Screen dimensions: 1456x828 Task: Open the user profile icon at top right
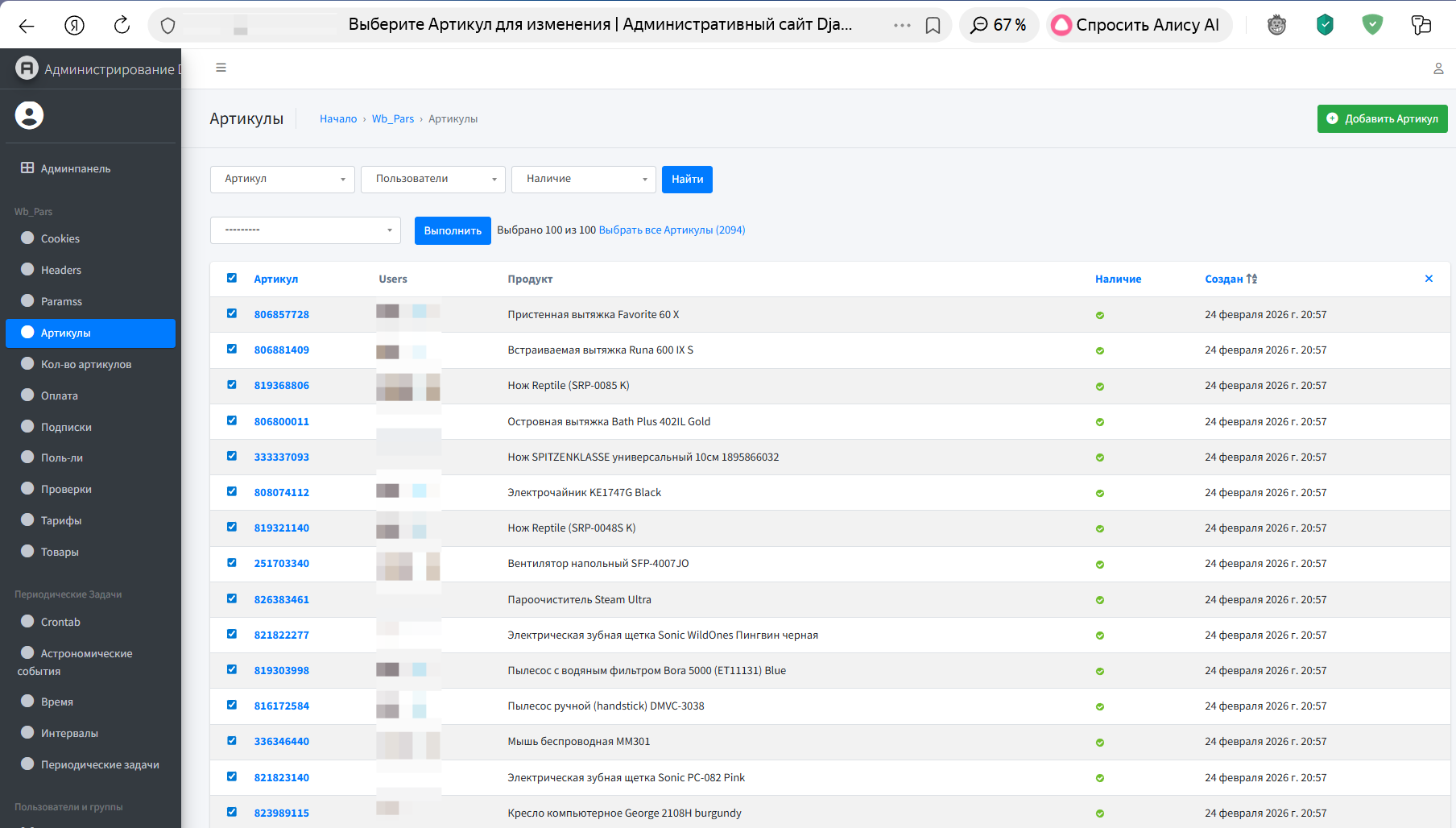tap(1438, 68)
